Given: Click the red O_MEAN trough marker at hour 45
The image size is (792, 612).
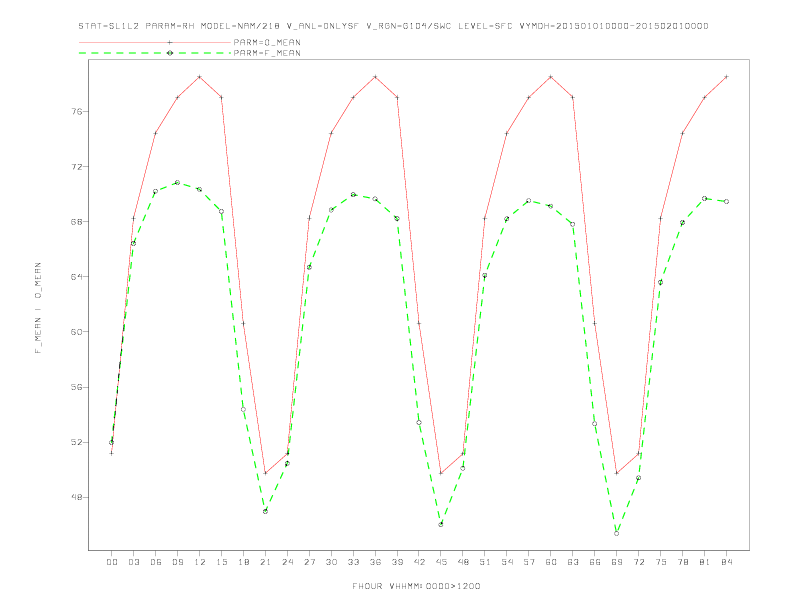Looking at the screenshot, I should (441, 473).
